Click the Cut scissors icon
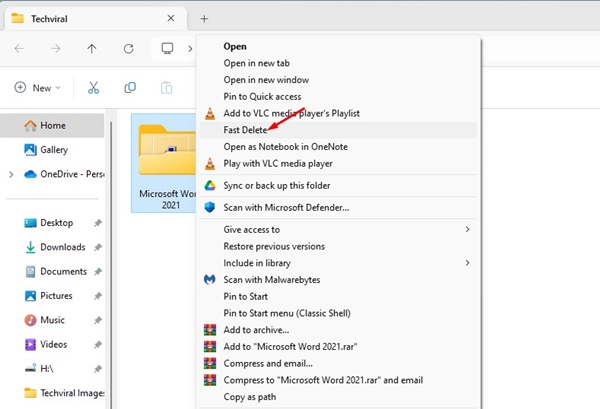 93,88
